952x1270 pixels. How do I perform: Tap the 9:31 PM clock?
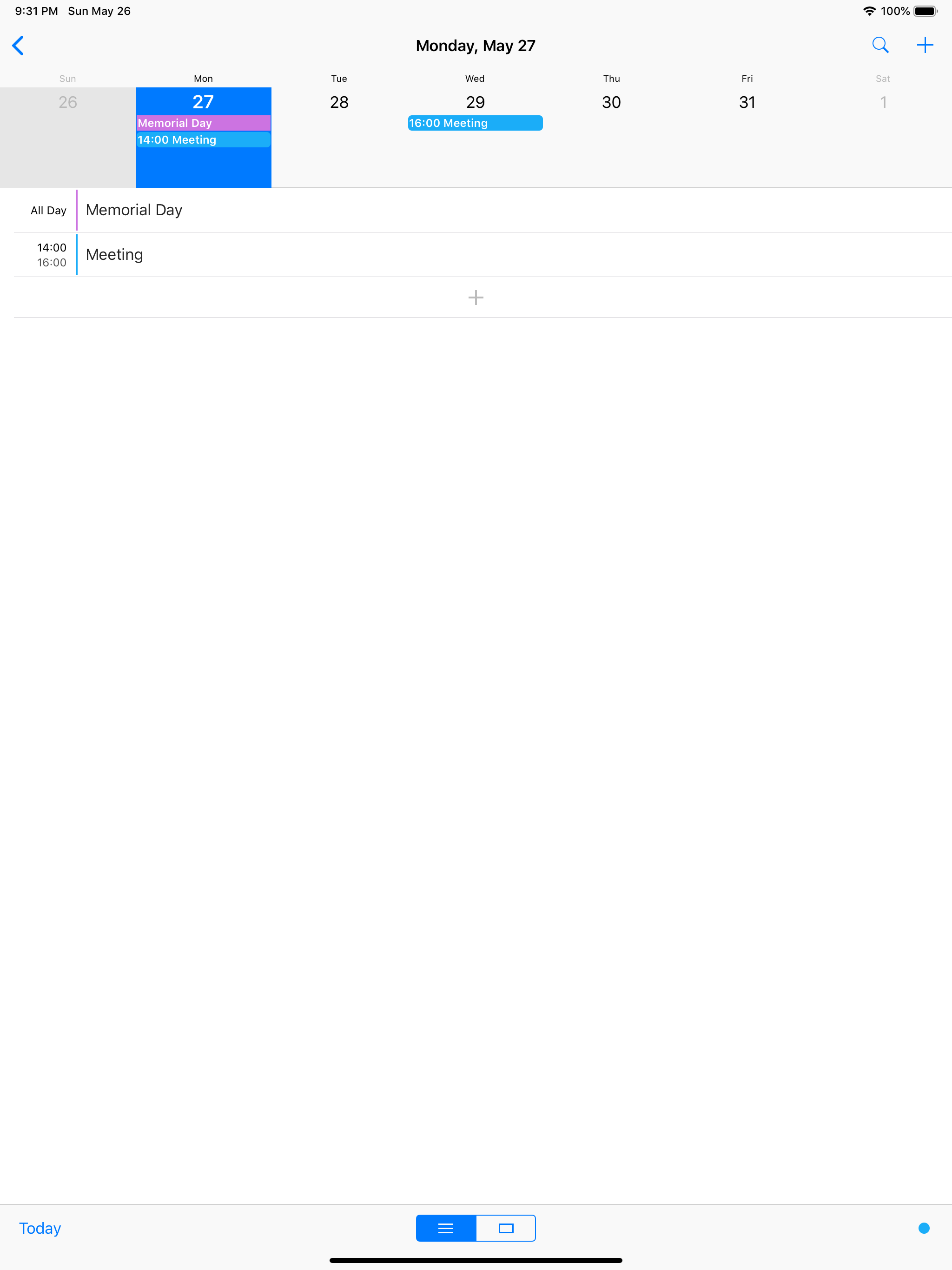click(x=37, y=11)
